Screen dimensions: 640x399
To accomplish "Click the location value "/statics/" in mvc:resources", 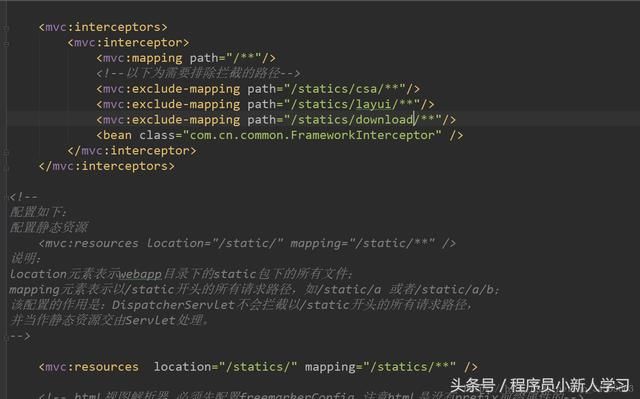I will point(258,367).
